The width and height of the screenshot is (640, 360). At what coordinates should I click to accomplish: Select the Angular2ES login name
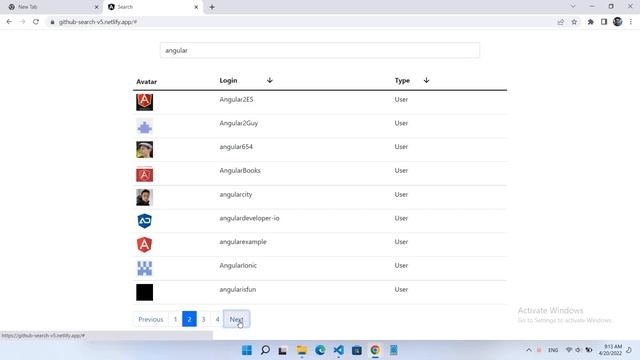point(236,99)
